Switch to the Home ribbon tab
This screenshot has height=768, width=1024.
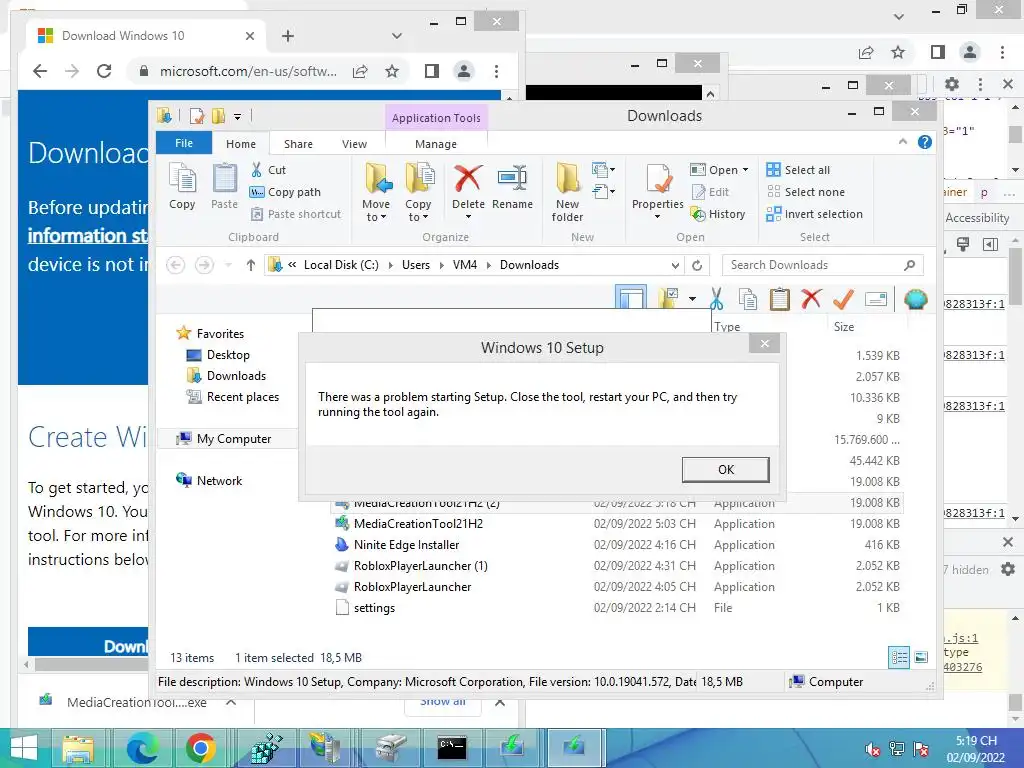click(x=241, y=144)
